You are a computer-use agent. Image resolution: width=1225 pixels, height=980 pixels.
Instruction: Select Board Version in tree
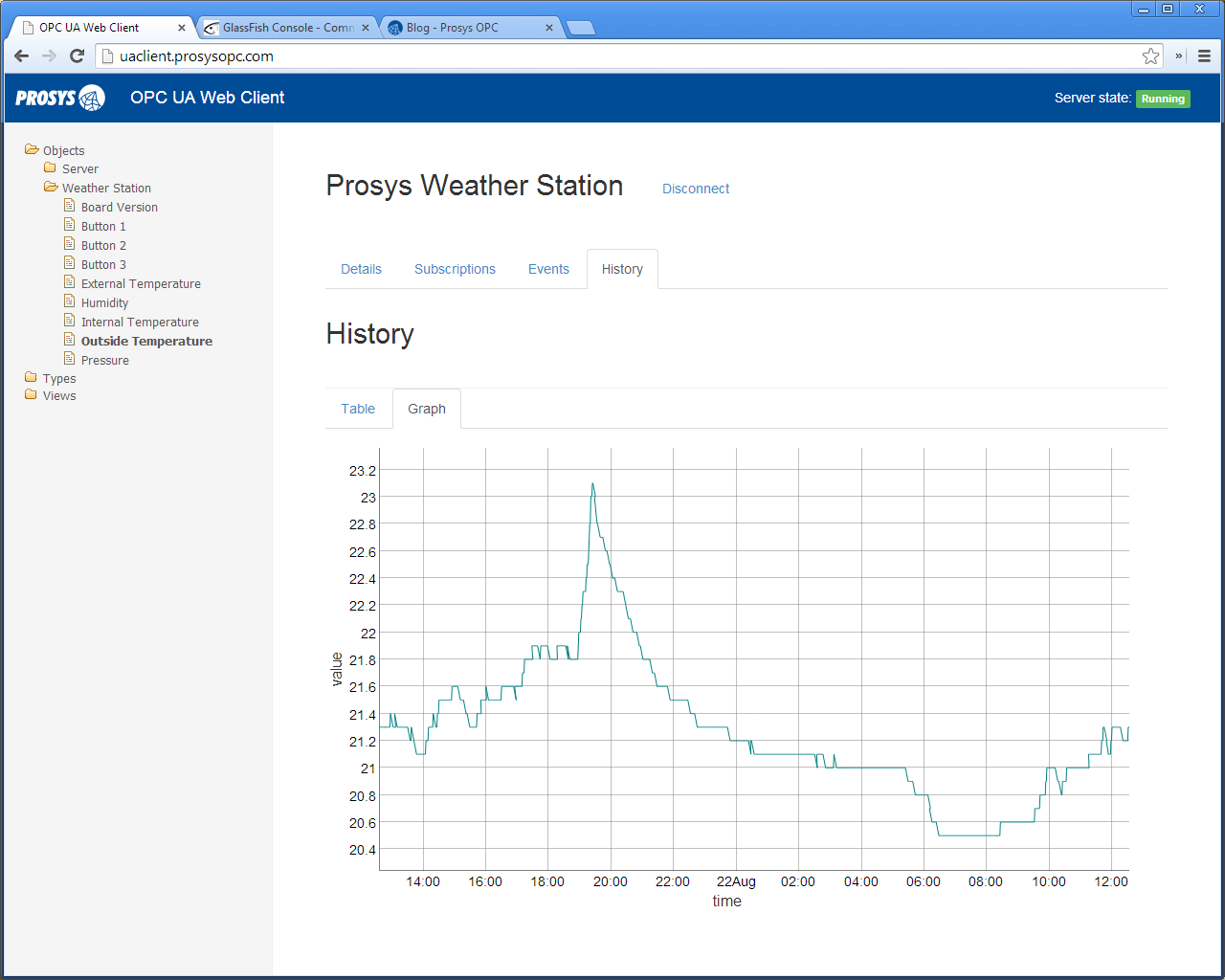120,207
